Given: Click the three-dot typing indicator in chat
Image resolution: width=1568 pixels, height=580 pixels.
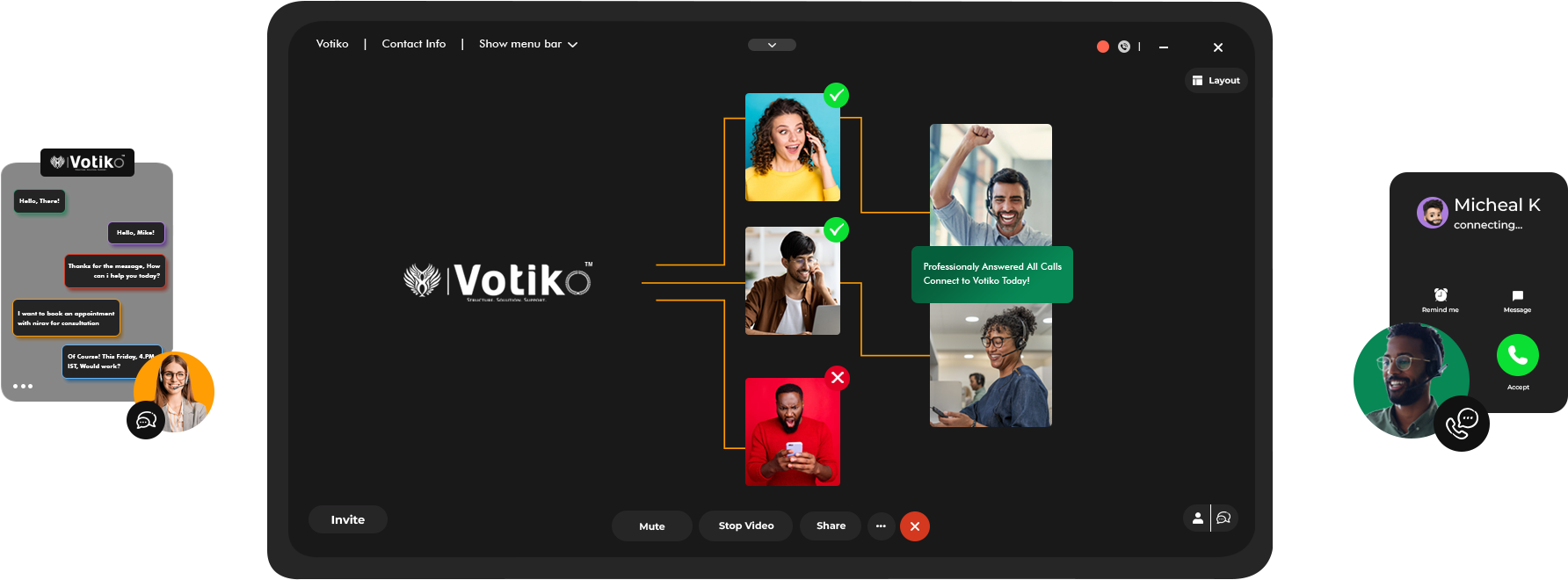Looking at the screenshot, I should (23, 386).
